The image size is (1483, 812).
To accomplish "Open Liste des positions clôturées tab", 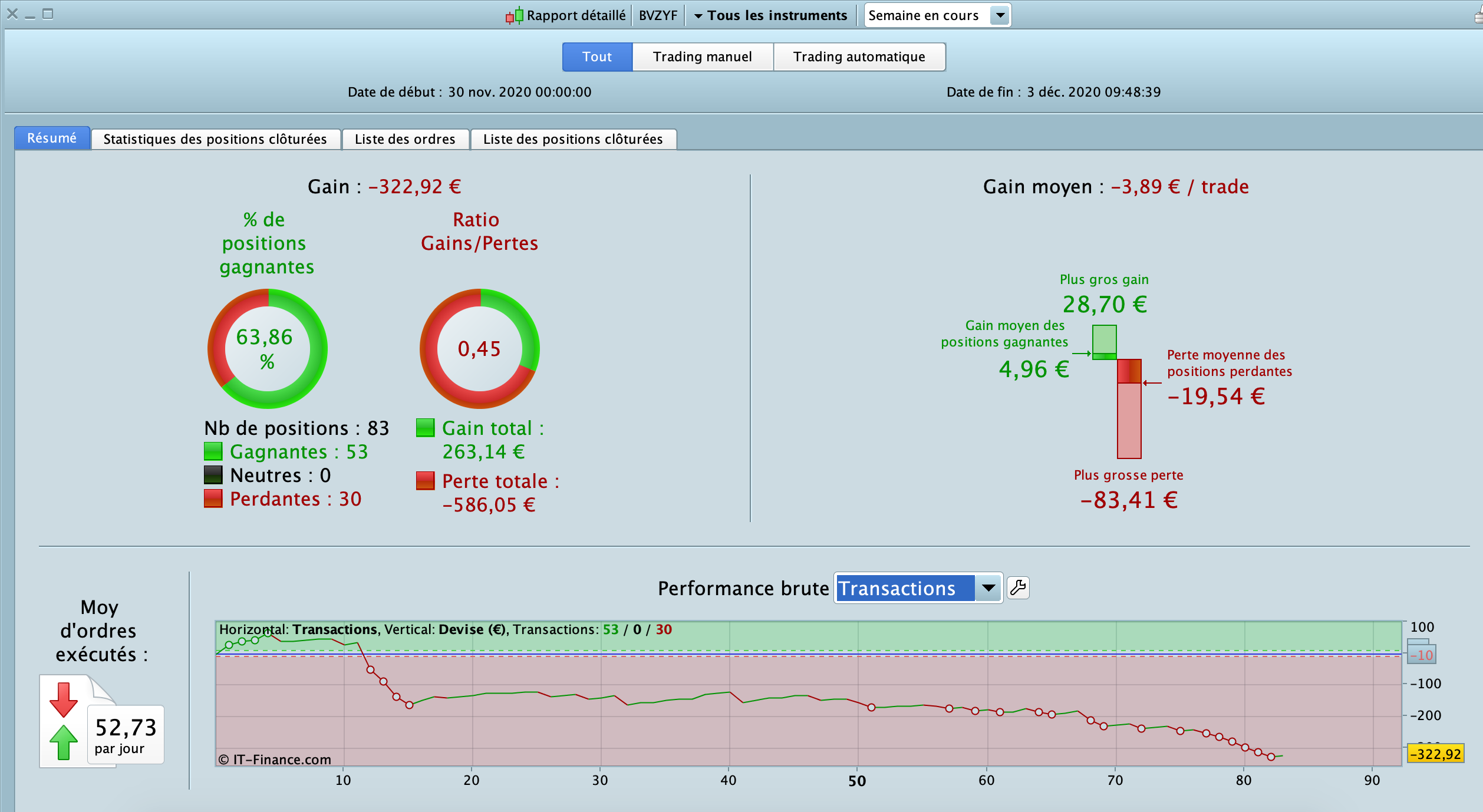I will point(573,139).
